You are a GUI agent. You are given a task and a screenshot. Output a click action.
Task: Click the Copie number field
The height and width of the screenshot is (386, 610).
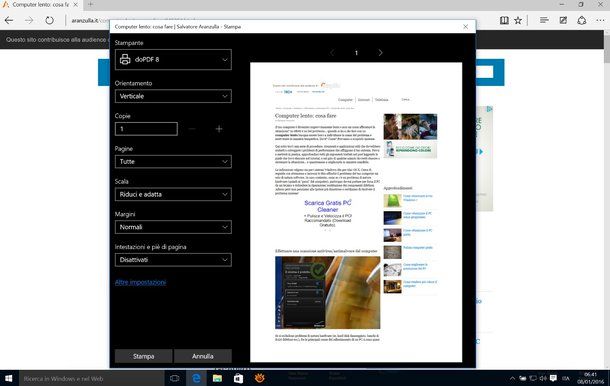[x=146, y=129]
